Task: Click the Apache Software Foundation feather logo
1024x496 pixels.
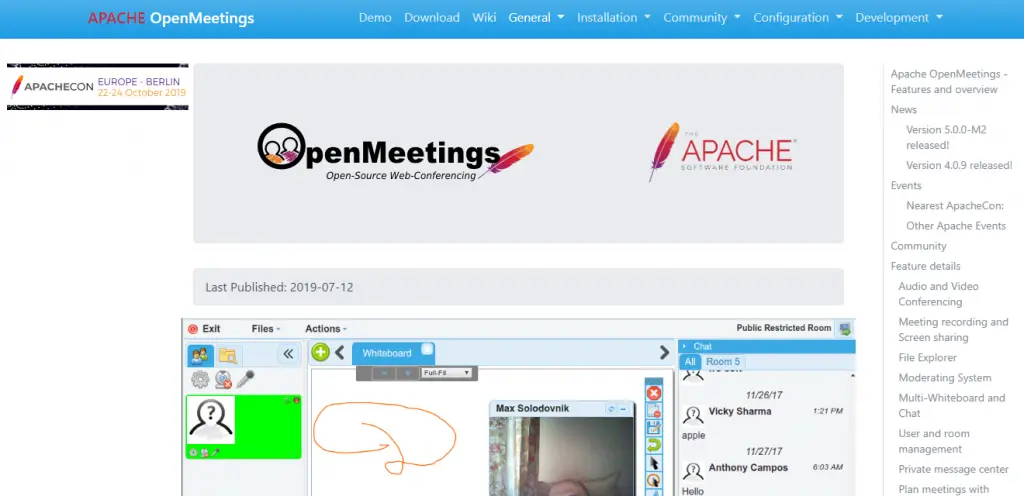Action: (722, 152)
